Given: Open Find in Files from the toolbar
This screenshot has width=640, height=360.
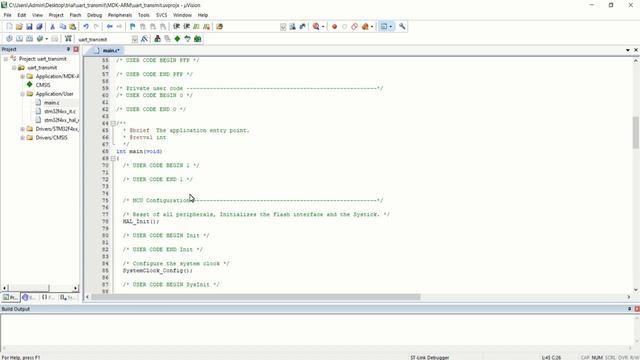Looking at the screenshot, I should 220,27.
